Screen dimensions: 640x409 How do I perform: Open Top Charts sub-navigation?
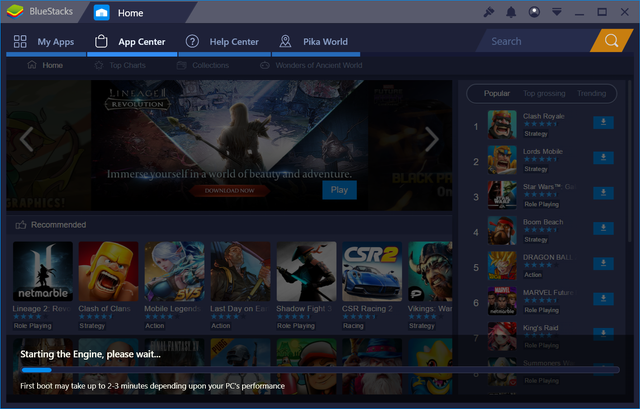[120, 65]
